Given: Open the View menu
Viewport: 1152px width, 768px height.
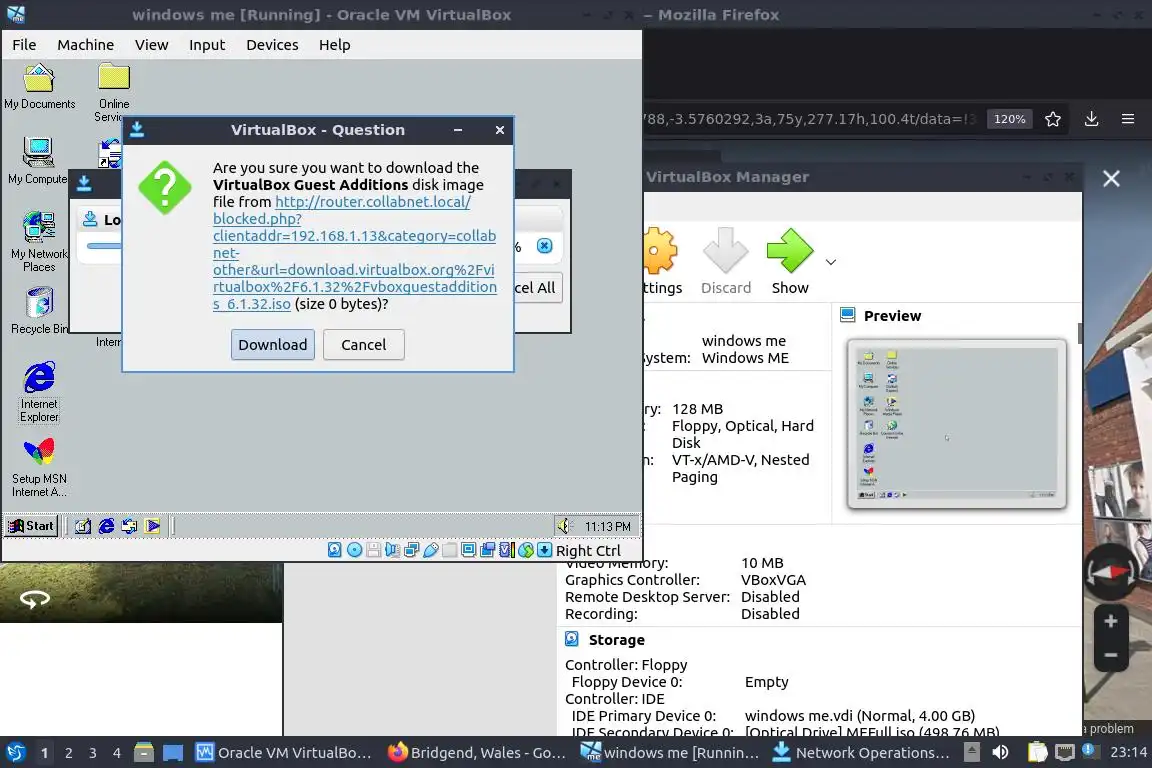Looking at the screenshot, I should point(151,45).
